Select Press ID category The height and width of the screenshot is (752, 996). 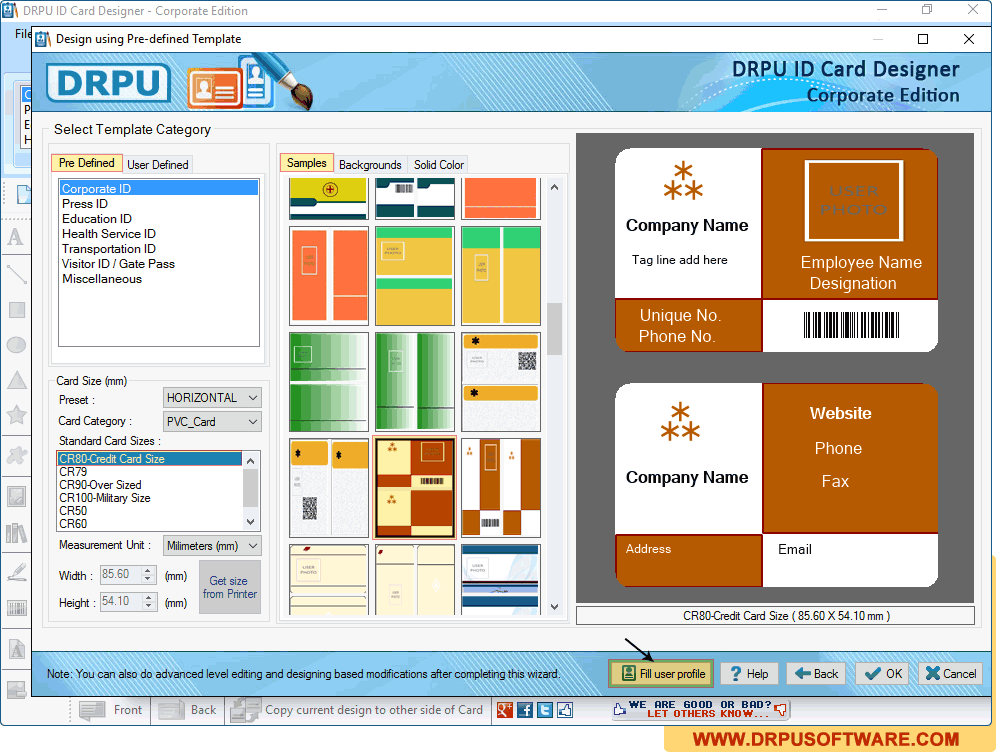159,204
